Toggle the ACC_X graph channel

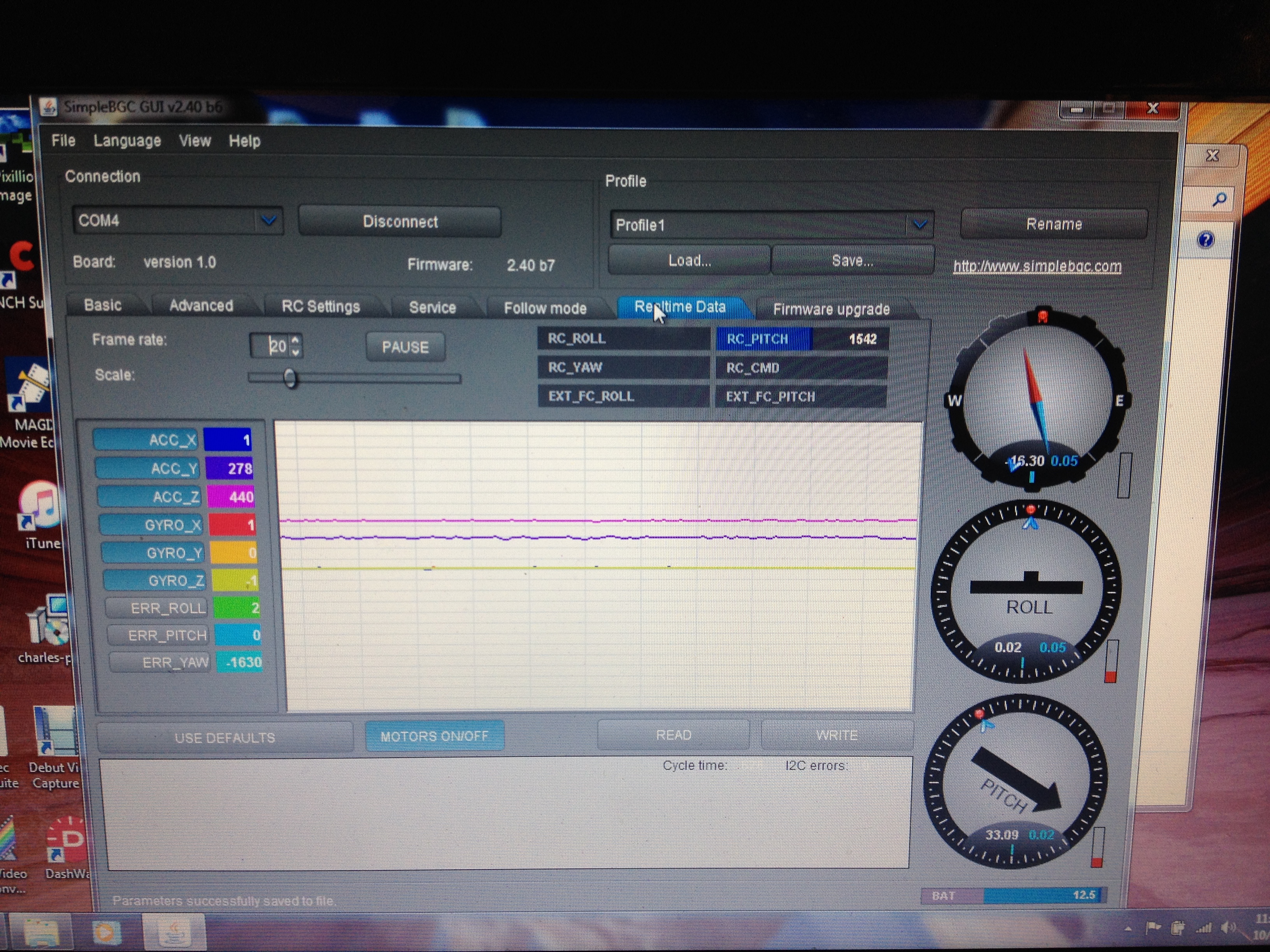tap(146, 440)
